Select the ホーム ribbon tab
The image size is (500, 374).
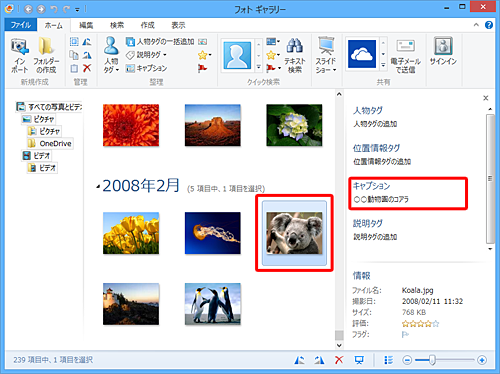[x=53, y=25]
